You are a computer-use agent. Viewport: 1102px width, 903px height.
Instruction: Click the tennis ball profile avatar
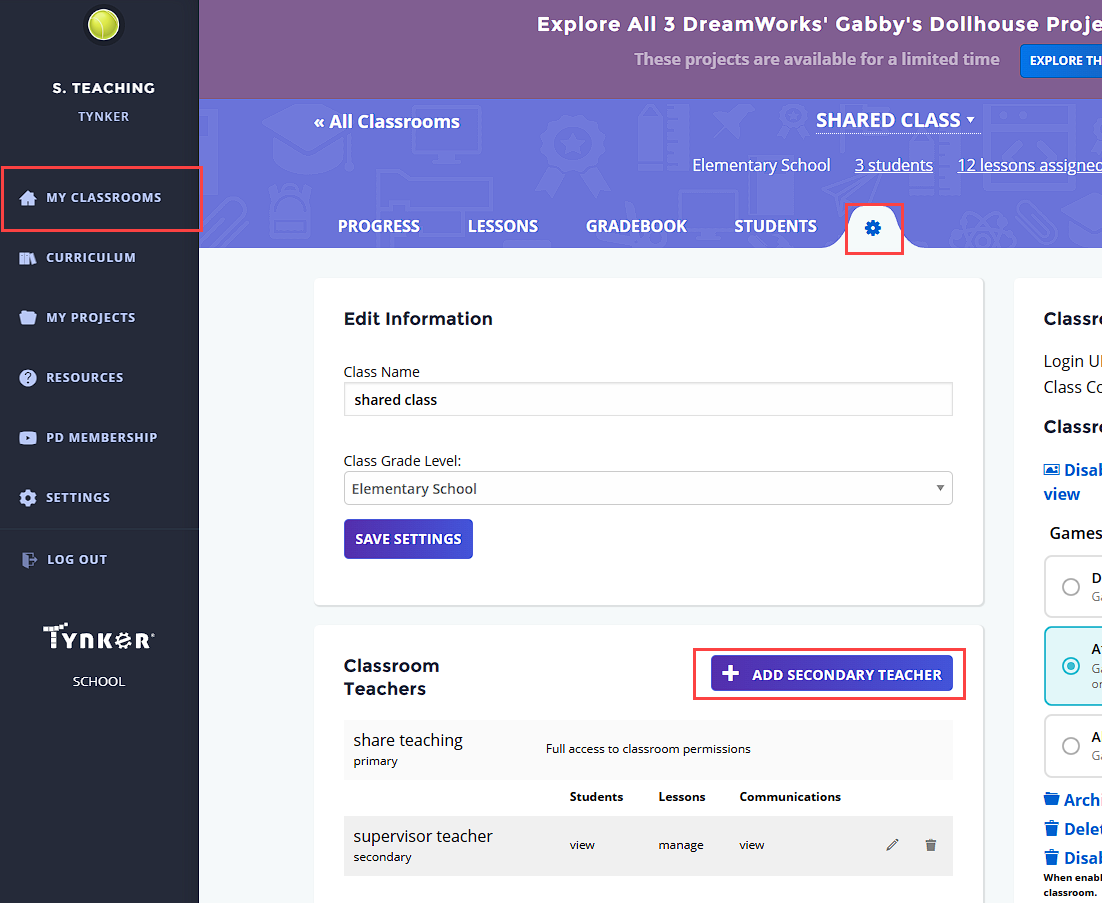pyautogui.click(x=103, y=25)
